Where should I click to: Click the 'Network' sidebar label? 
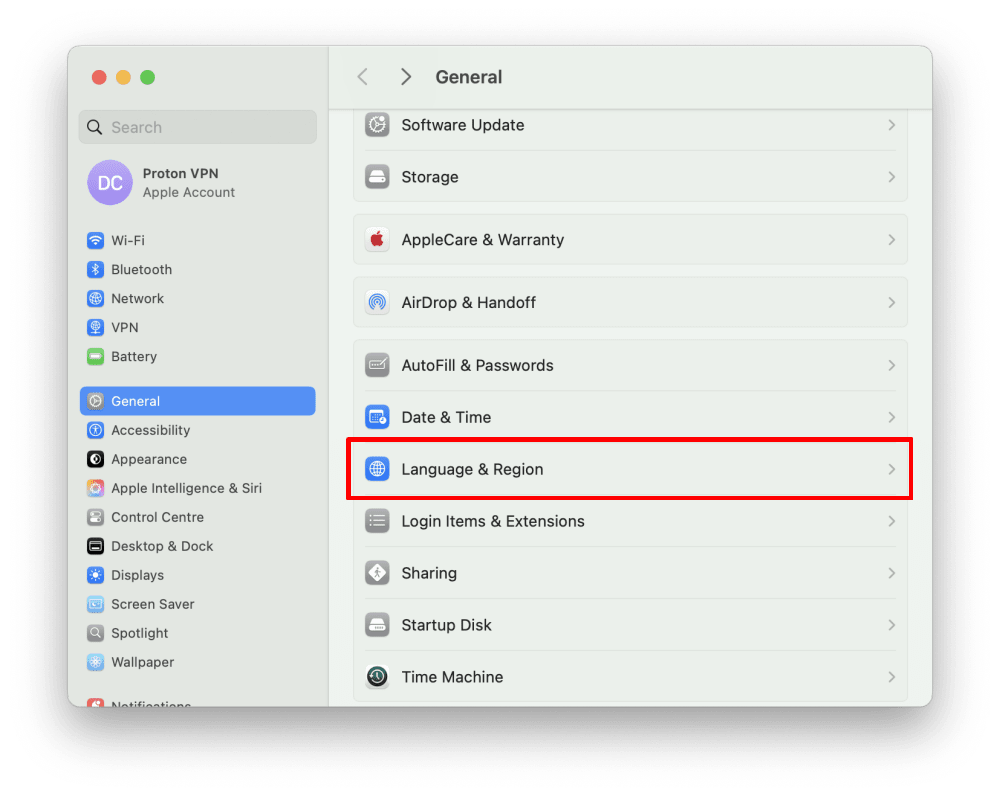(x=138, y=298)
